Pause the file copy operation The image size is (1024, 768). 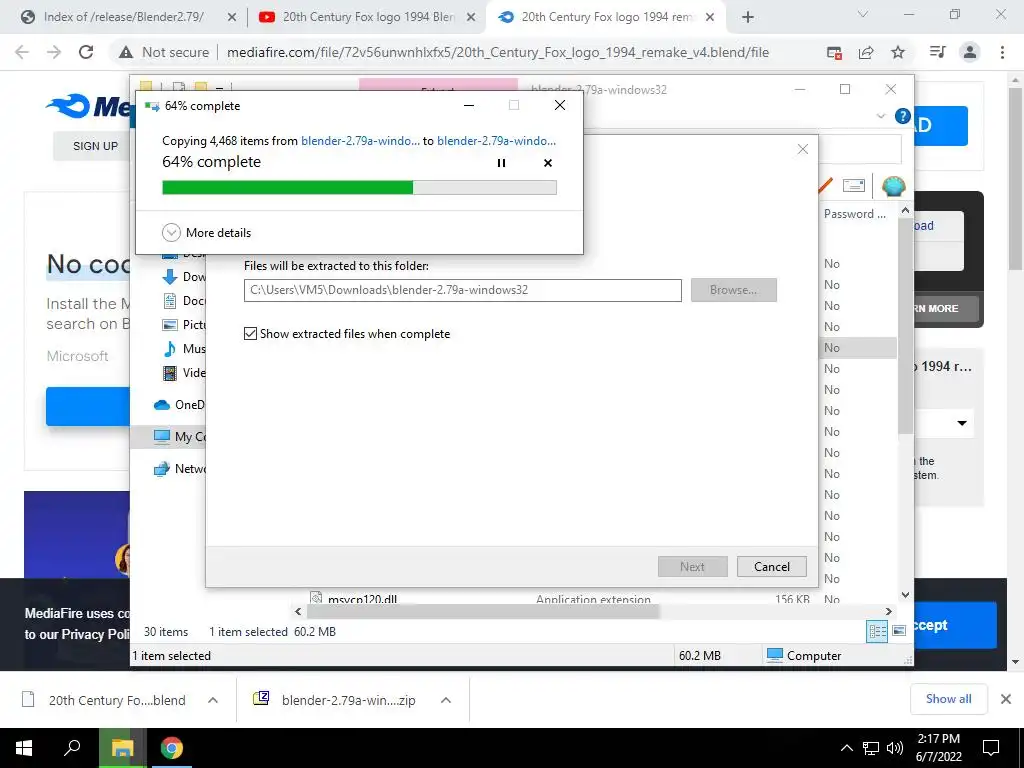pos(501,163)
